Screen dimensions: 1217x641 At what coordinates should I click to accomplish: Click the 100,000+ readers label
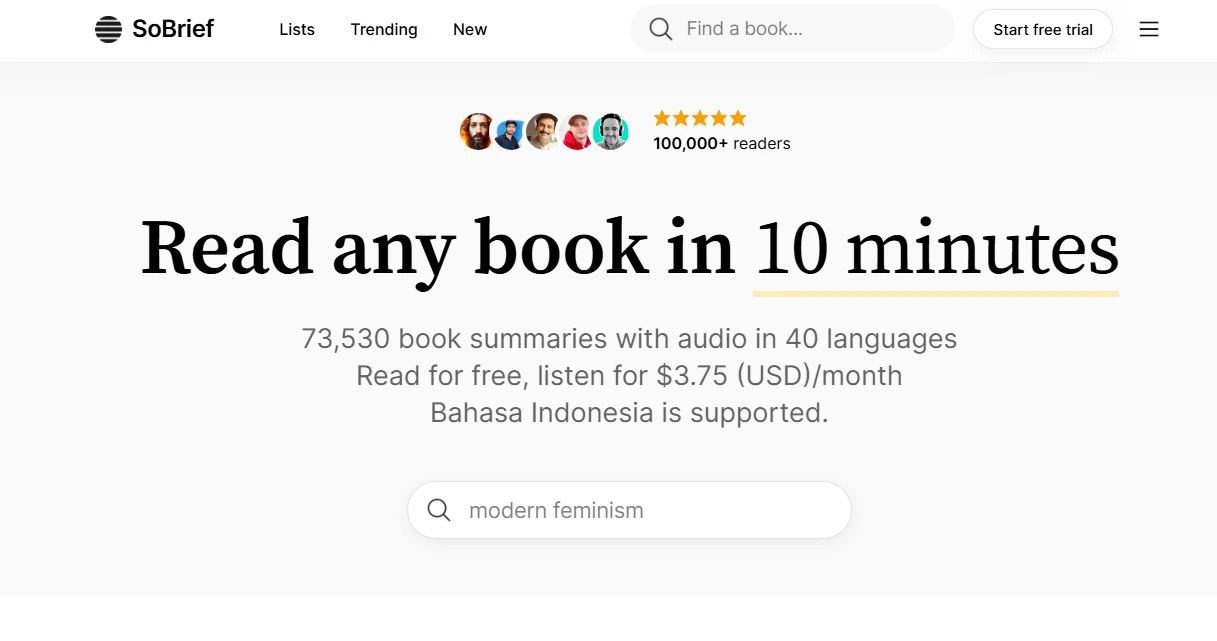point(722,144)
